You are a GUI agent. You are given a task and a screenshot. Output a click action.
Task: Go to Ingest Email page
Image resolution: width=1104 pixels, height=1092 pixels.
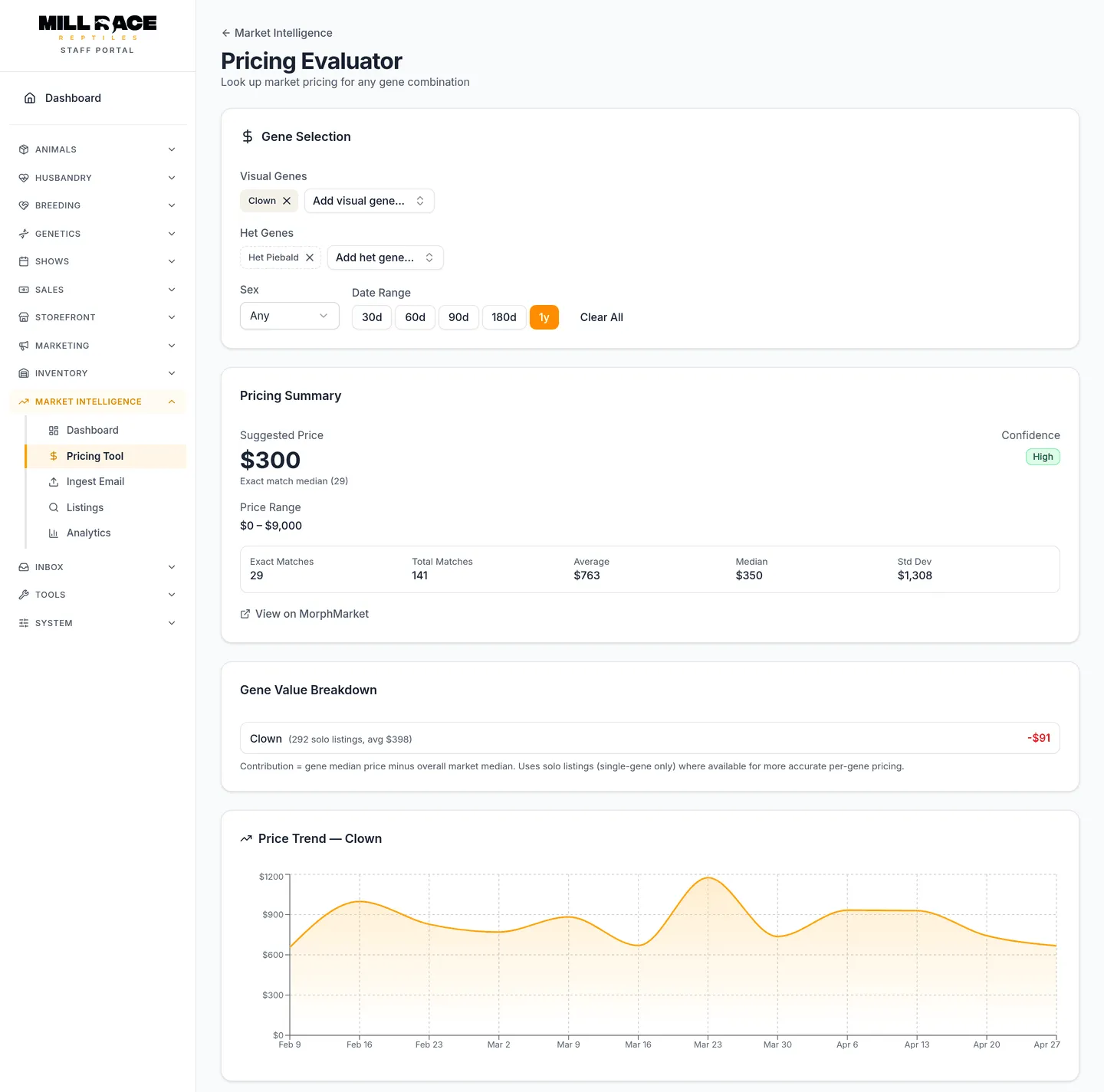[106, 482]
